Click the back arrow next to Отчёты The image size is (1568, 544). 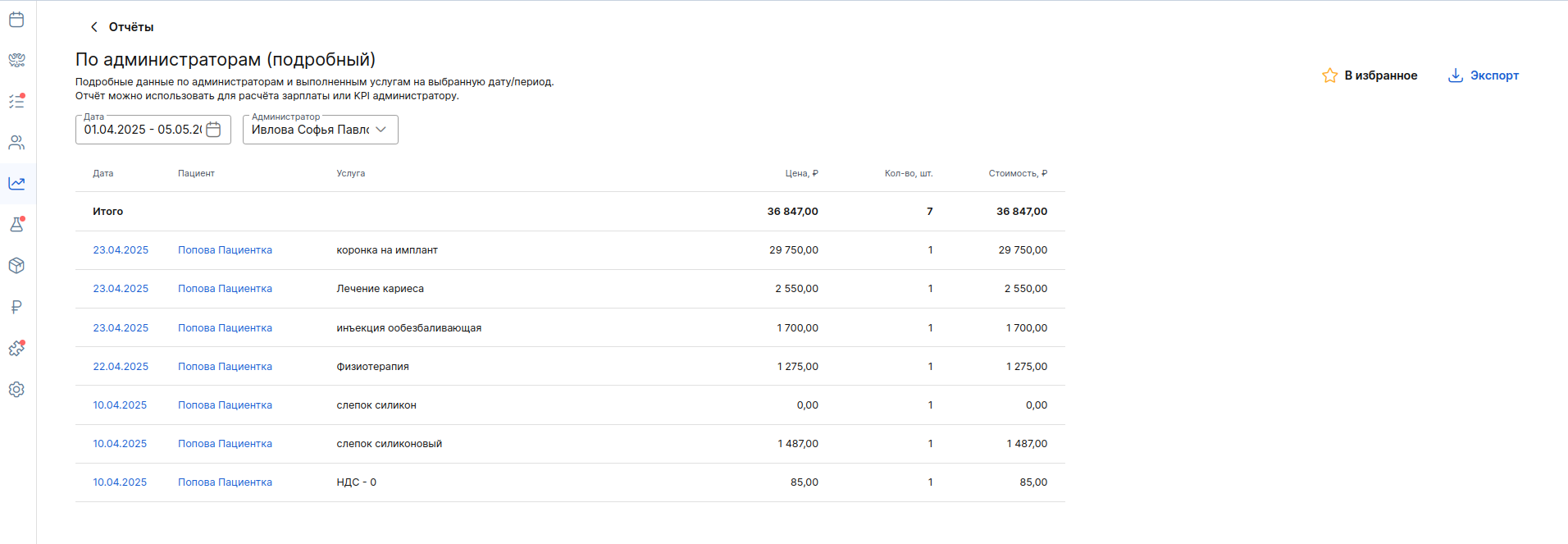pos(93,27)
